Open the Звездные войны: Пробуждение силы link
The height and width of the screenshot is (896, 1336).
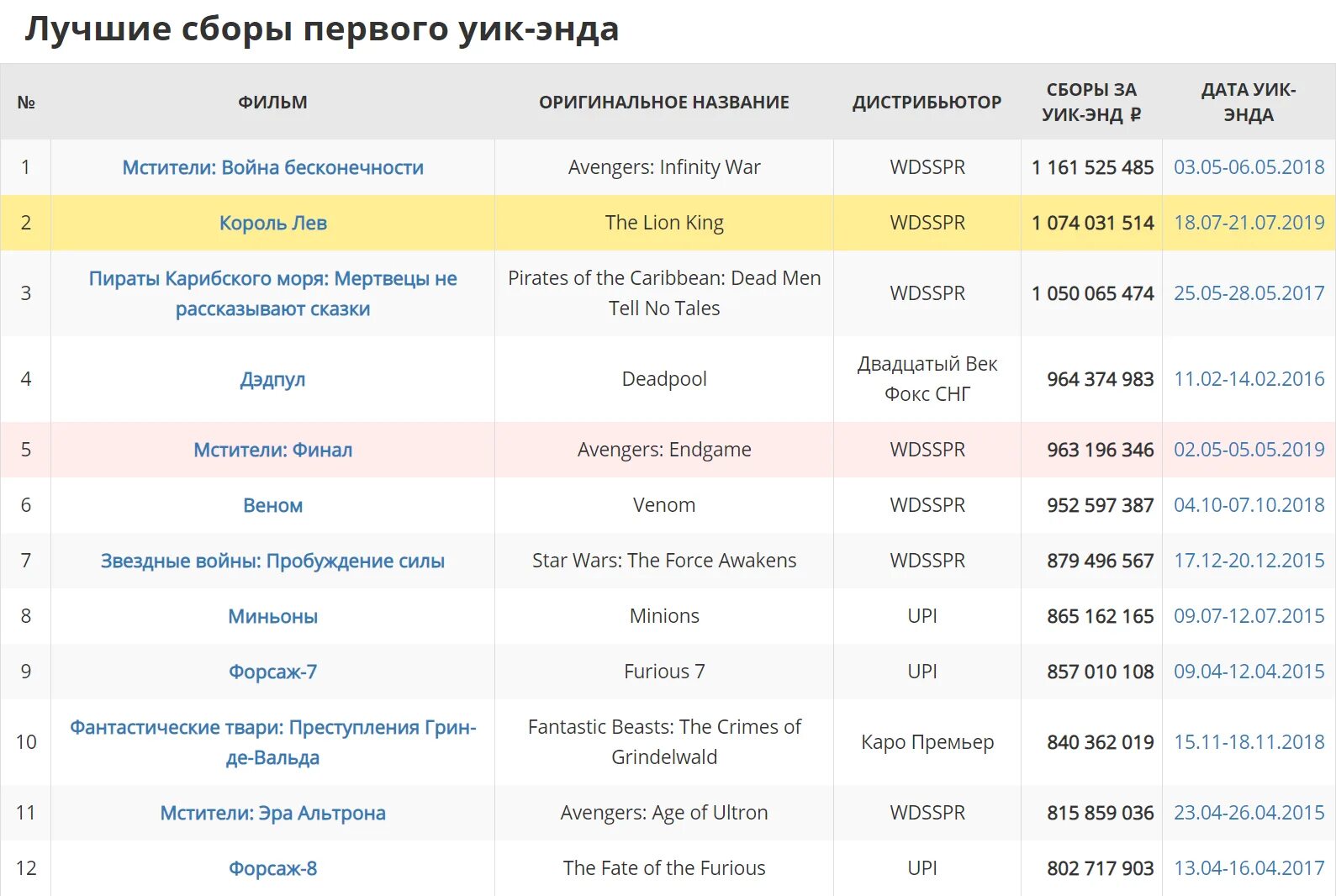click(x=272, y=561)
